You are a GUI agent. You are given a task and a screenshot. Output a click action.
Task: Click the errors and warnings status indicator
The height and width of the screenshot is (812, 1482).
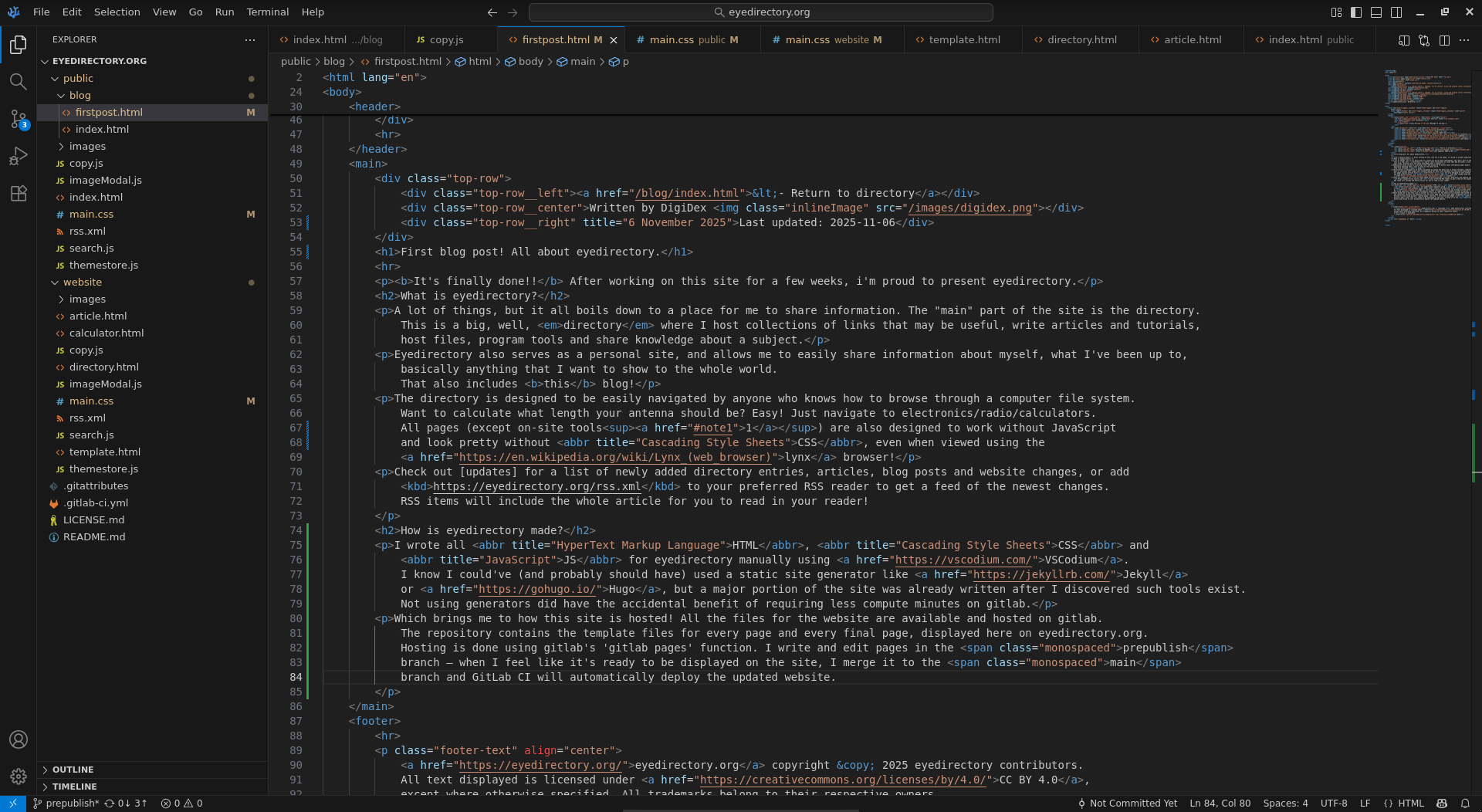180,803
